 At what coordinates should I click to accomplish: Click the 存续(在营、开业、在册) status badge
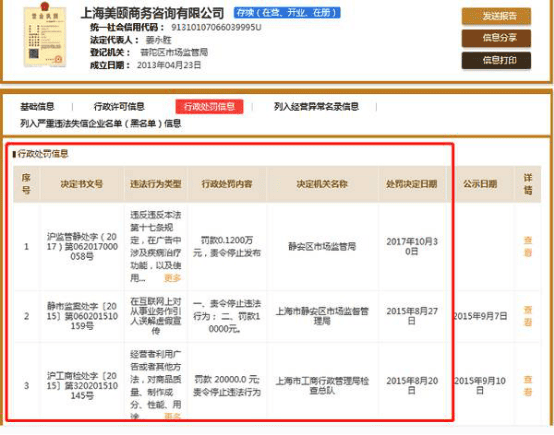tap(287, 13)
